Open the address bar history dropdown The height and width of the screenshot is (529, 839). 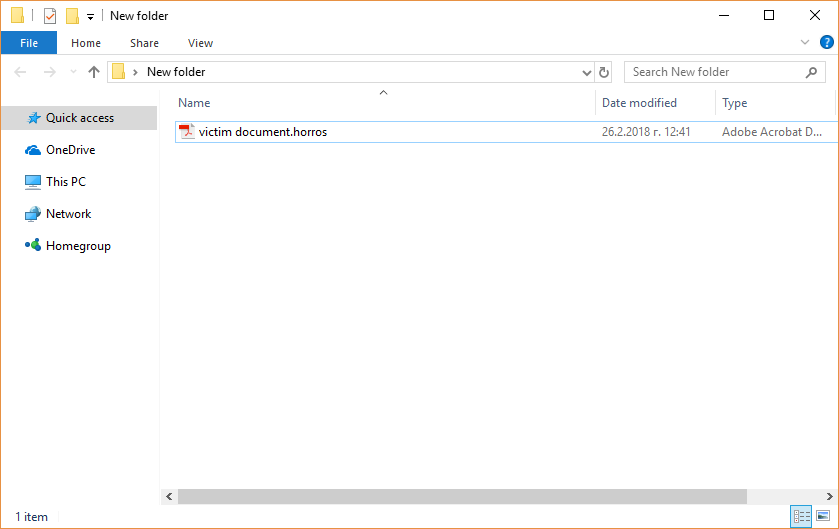[586, 72]
